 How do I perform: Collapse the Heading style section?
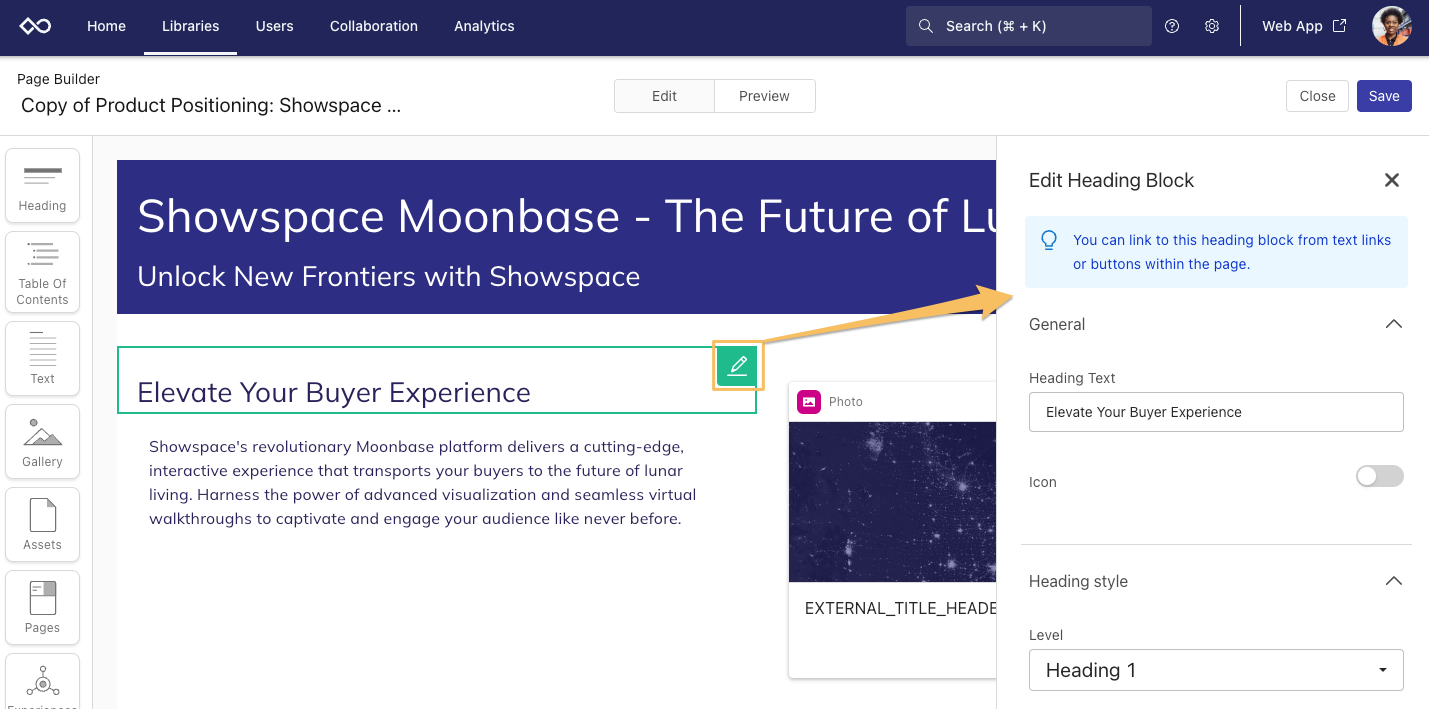click(x=1393, y=581)
